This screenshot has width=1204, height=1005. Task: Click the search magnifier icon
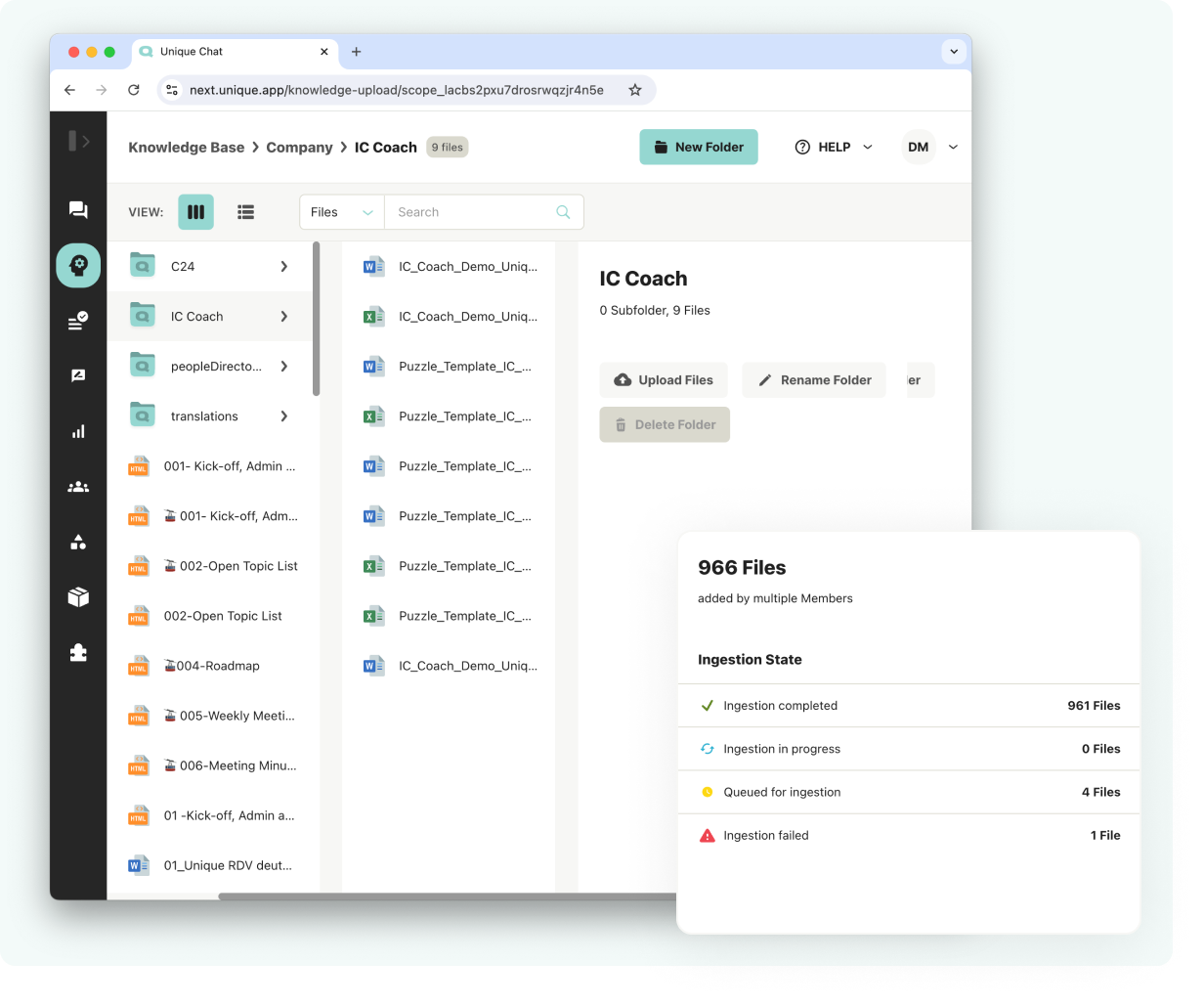click(x=563, y=212)
